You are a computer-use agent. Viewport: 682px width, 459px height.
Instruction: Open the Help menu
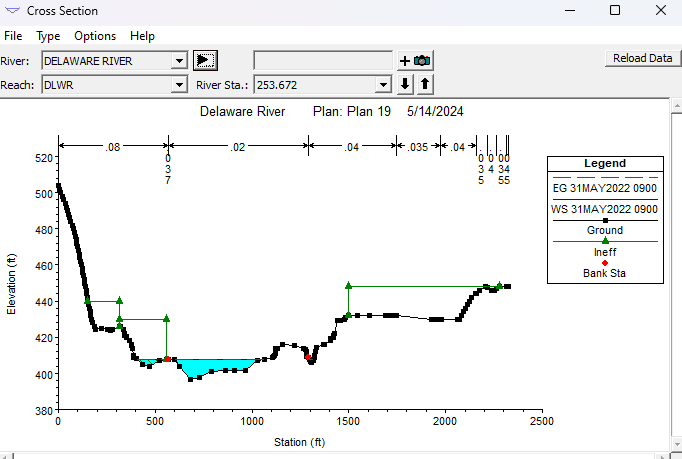(x=142, y=36)
